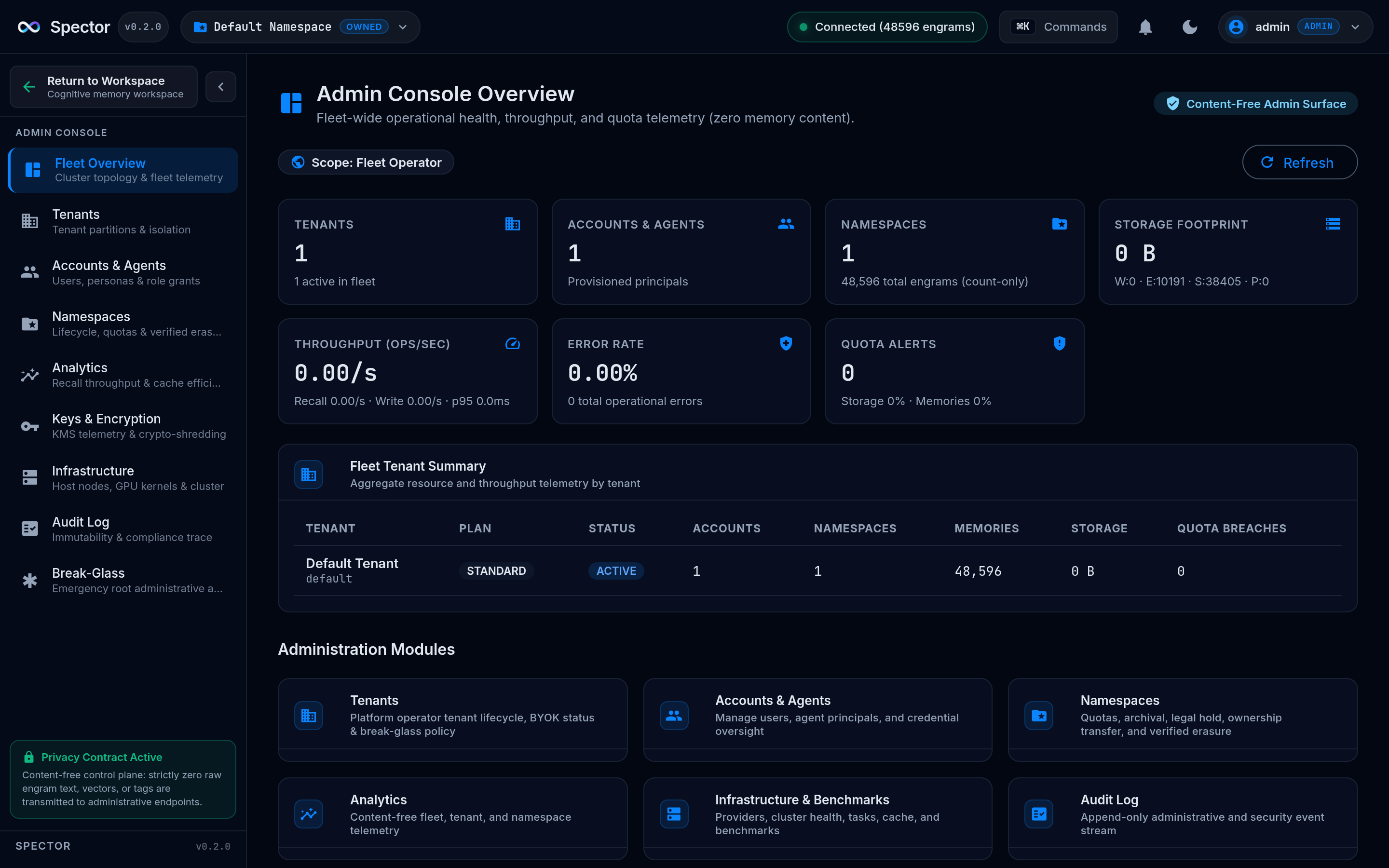Open the Default Namespace dropdown

pyautogui.click(x=300, y=27)
